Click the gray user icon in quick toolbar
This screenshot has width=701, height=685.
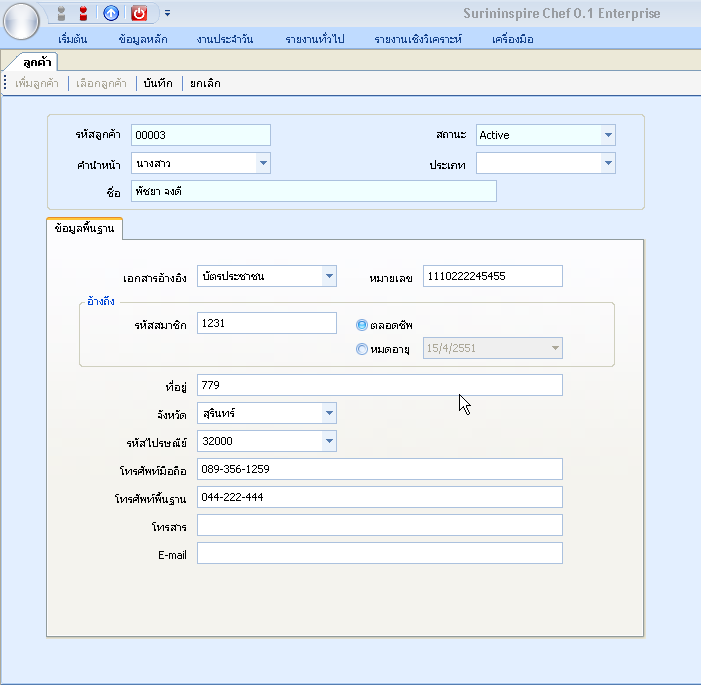61,14
